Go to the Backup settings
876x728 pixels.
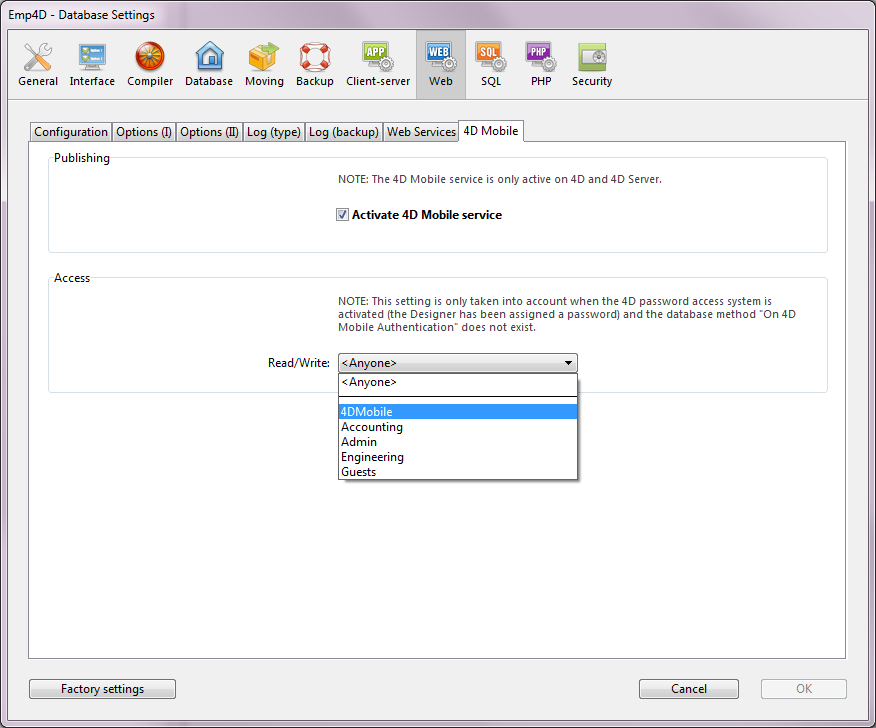315,64
